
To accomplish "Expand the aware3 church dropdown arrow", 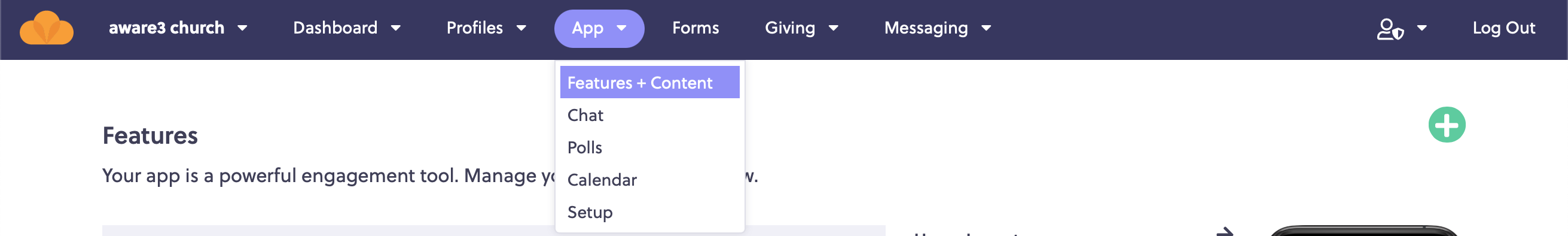I will coord(242,28).
